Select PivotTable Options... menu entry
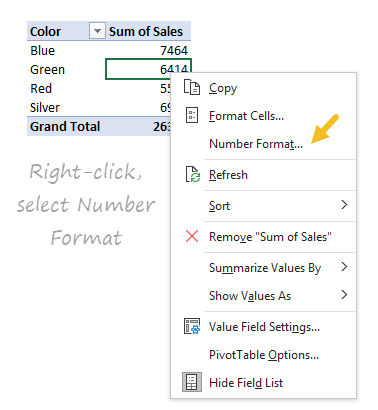 tap(263, 355)
